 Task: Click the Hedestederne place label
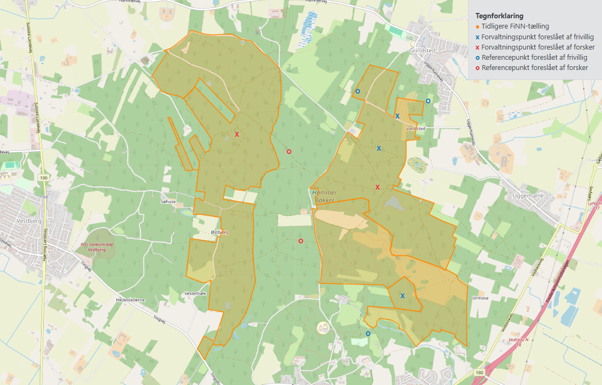click(x=131, y=300)
